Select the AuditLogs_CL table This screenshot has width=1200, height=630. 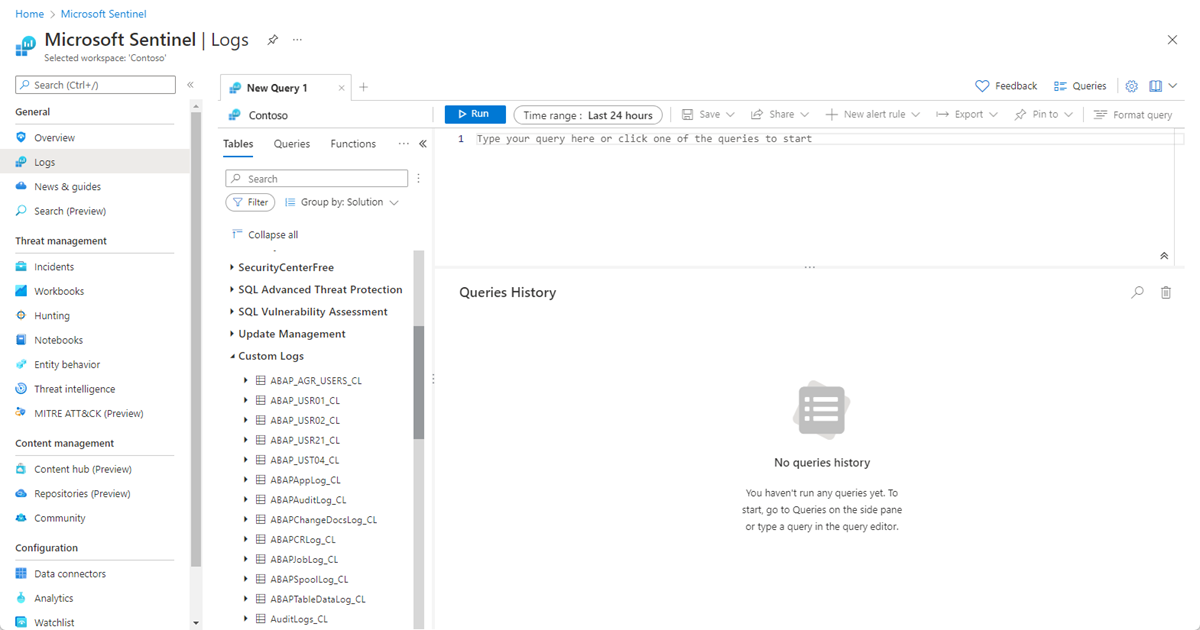tap(299, 619)
